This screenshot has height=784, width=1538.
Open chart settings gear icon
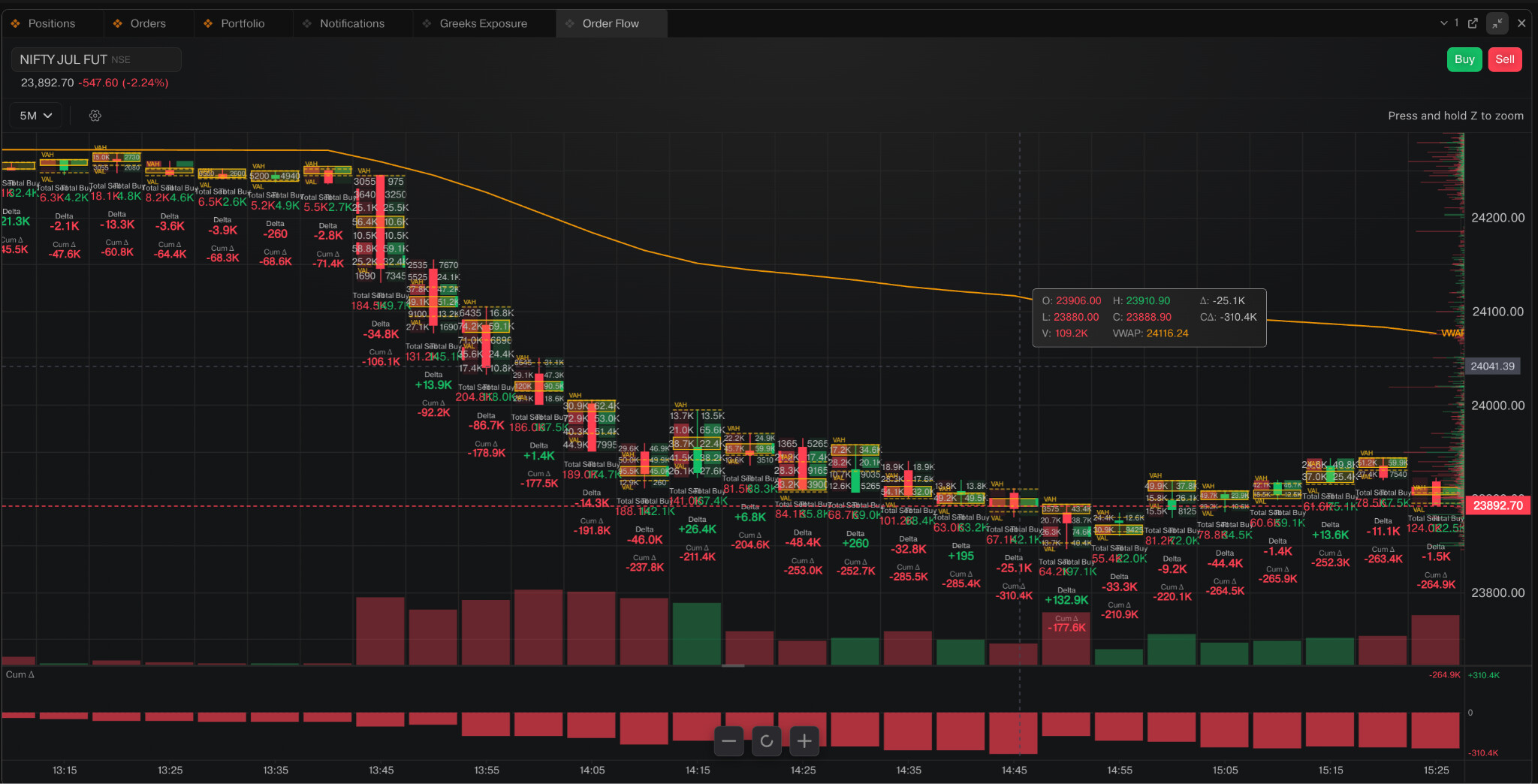click(95, 116)
